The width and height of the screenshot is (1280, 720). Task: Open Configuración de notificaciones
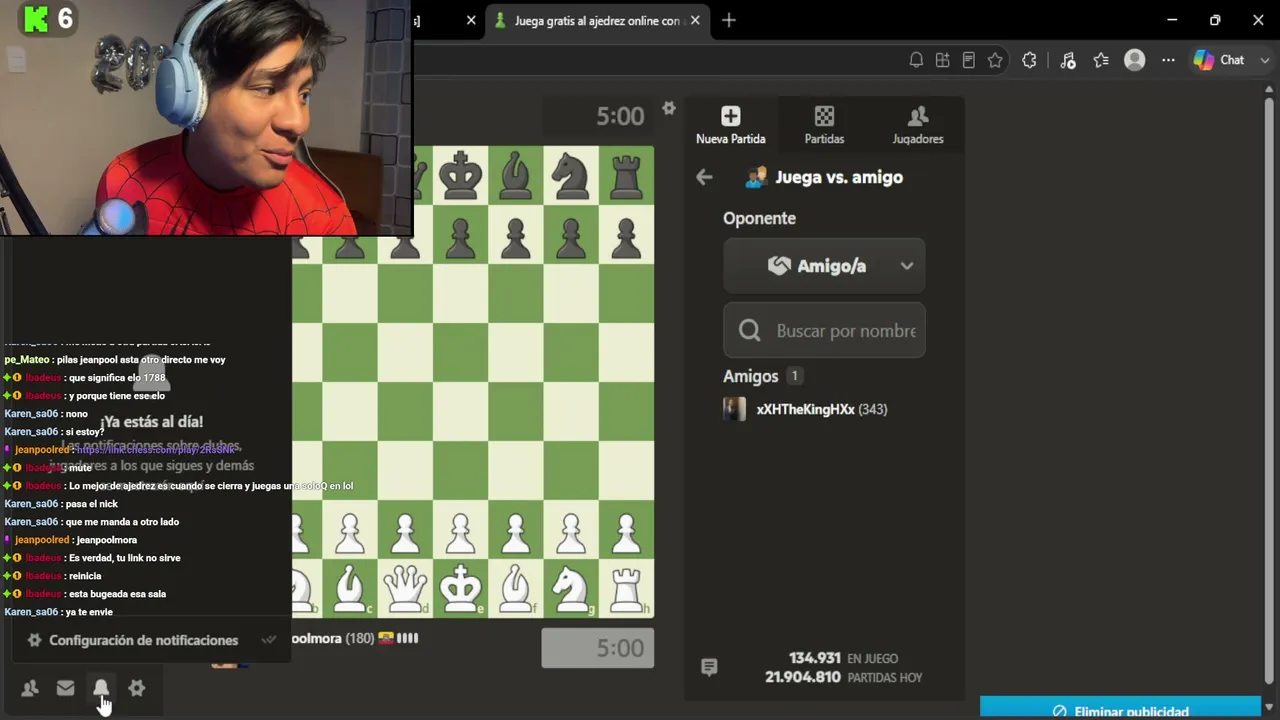point(144,640)
